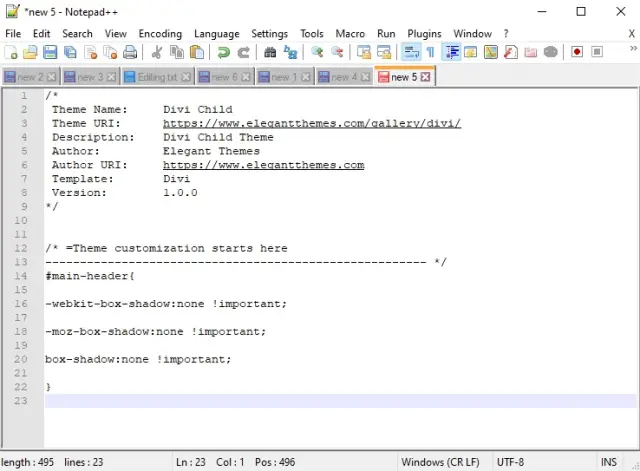
Task: Open the Macro menu
Action: point(350,33)
